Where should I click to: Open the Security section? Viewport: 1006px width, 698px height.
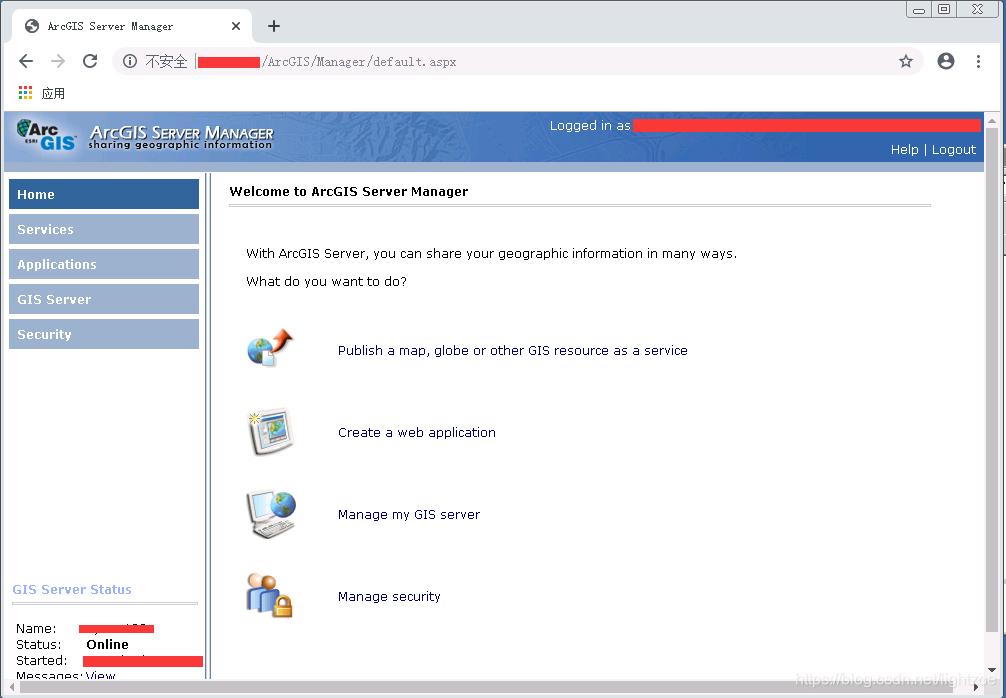104,334
